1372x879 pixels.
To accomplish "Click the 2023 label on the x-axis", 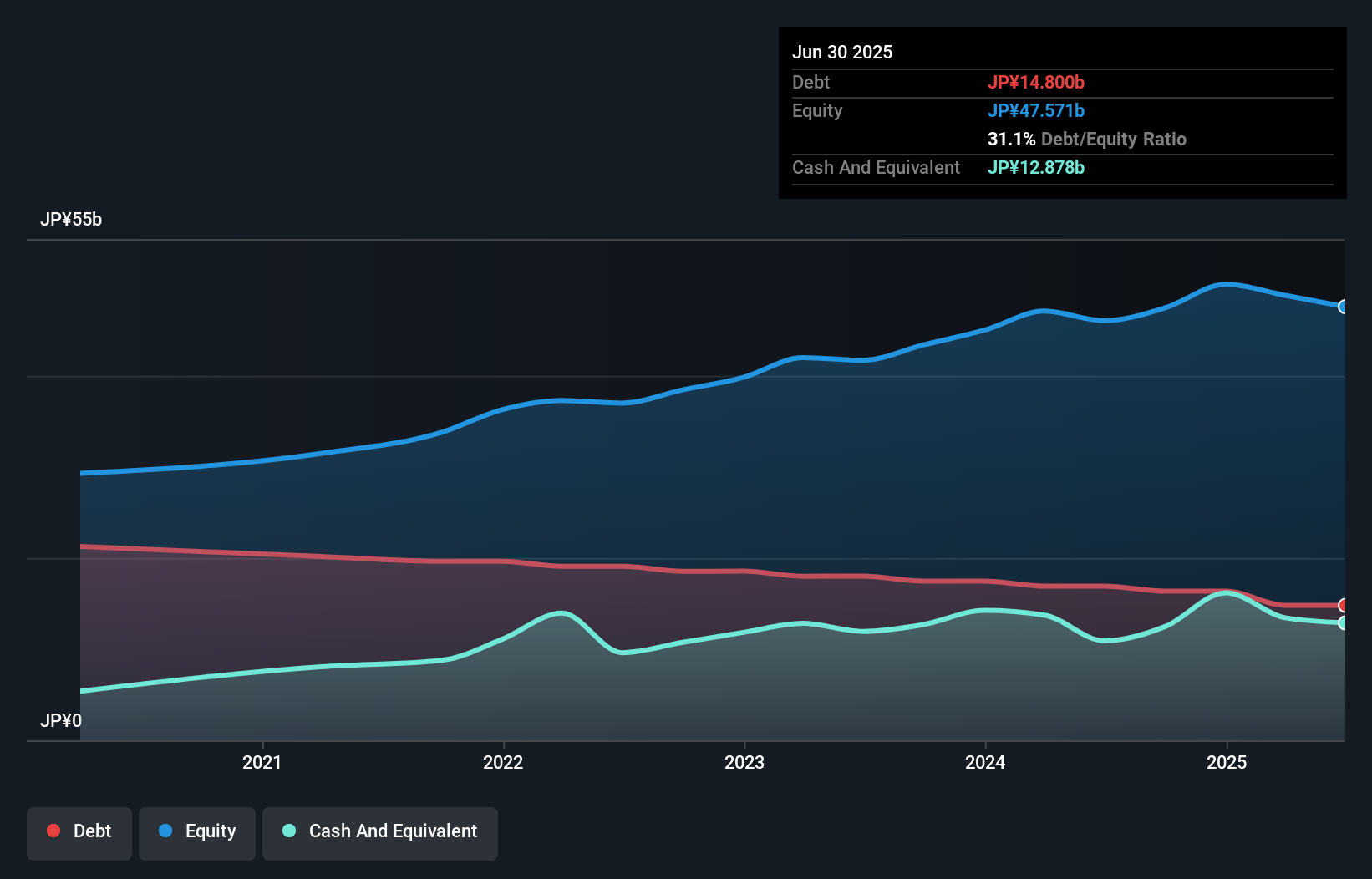I will (746, 762).
